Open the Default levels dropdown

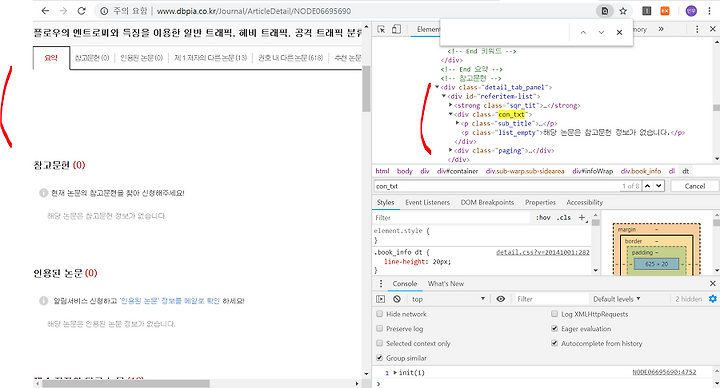(617, 299)
